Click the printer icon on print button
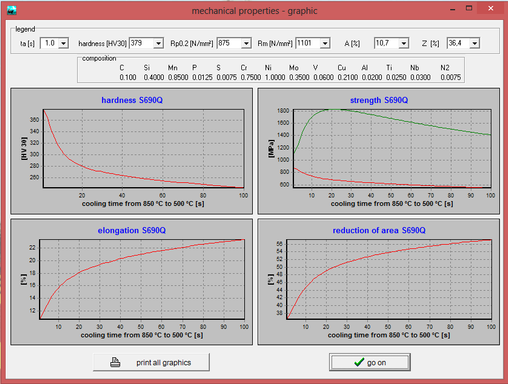 click(115, 362)
